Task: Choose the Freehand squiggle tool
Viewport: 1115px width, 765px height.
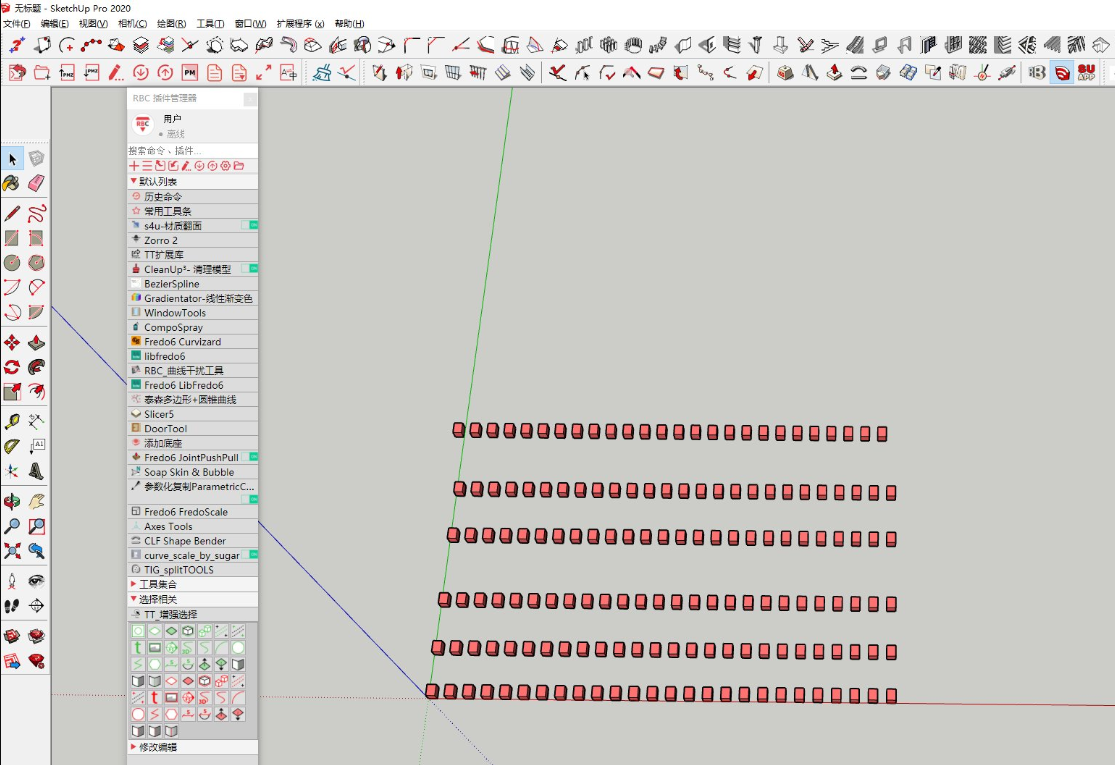Action: tap(36, 213)
